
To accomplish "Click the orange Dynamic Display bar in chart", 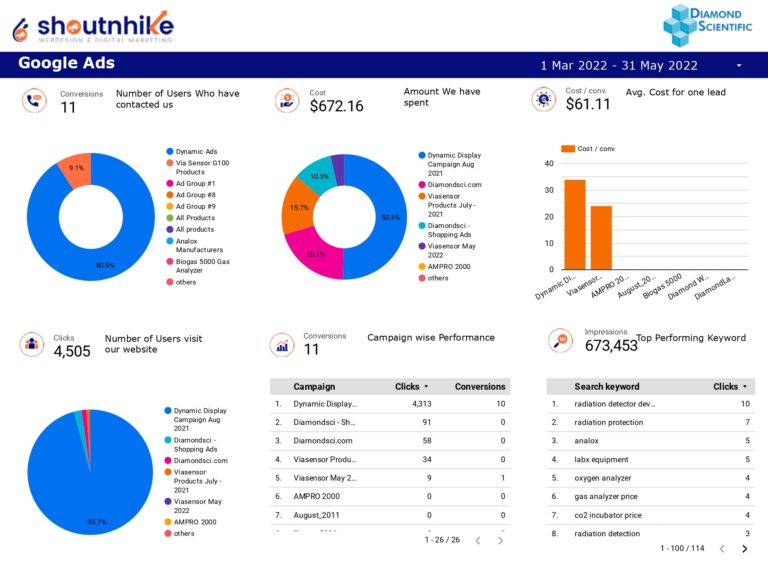I will 574,225.
